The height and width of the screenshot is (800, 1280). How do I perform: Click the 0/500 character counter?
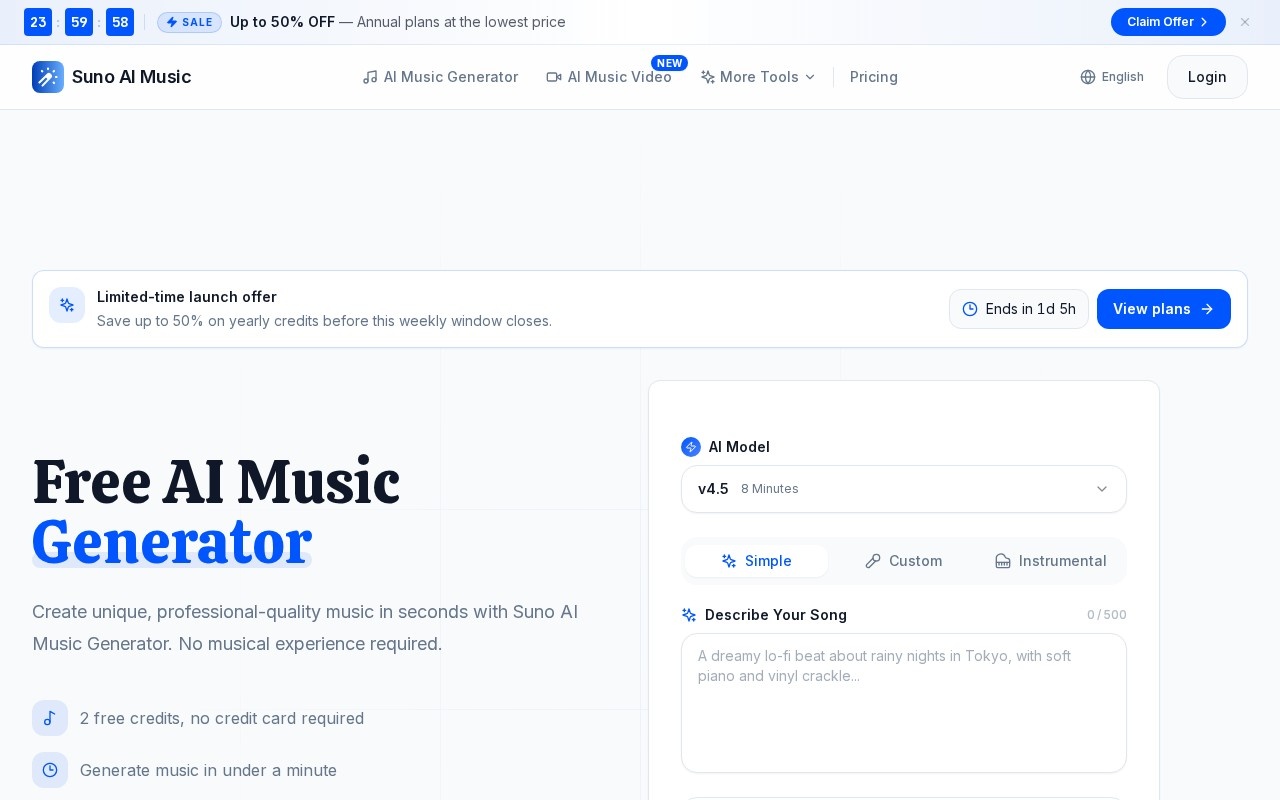[1107, 615]
